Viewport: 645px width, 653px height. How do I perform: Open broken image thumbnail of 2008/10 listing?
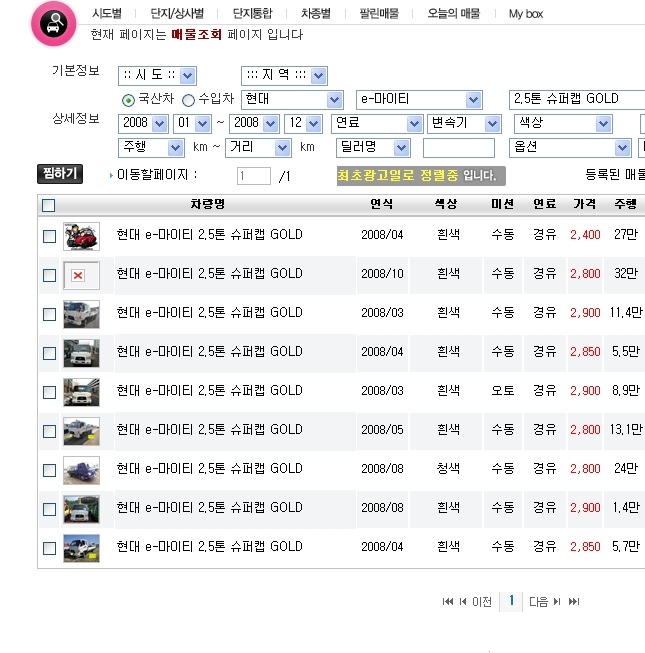click(x=81, y=275)
